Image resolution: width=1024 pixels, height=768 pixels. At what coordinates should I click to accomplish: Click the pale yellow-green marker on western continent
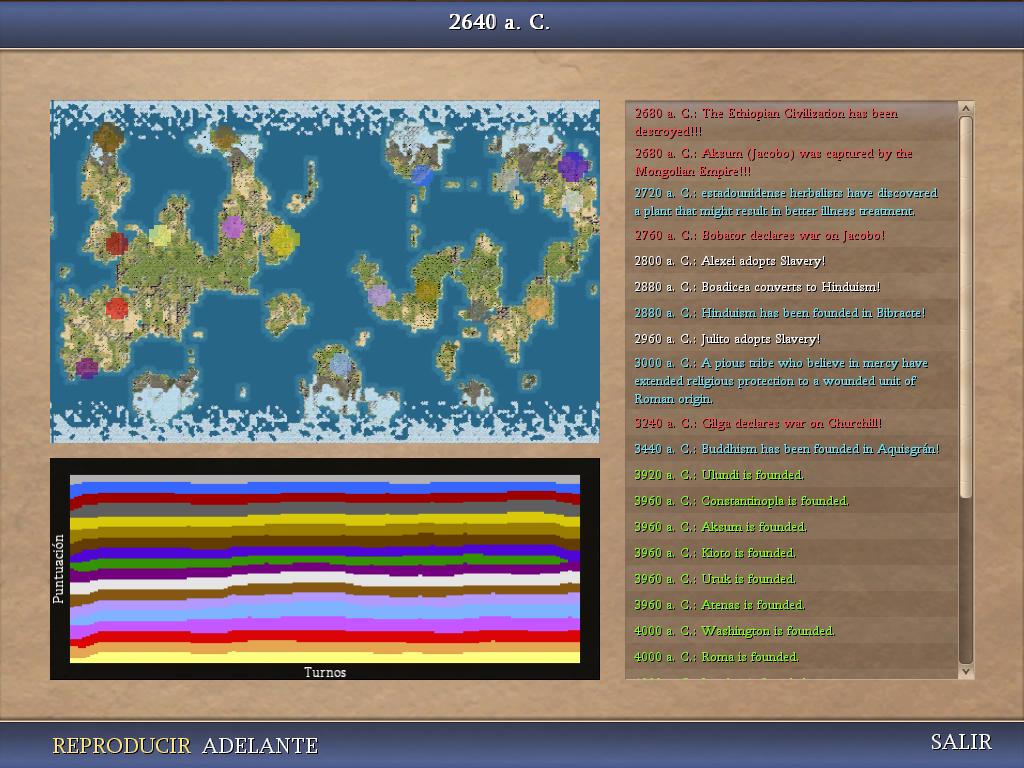pos(160,236)
